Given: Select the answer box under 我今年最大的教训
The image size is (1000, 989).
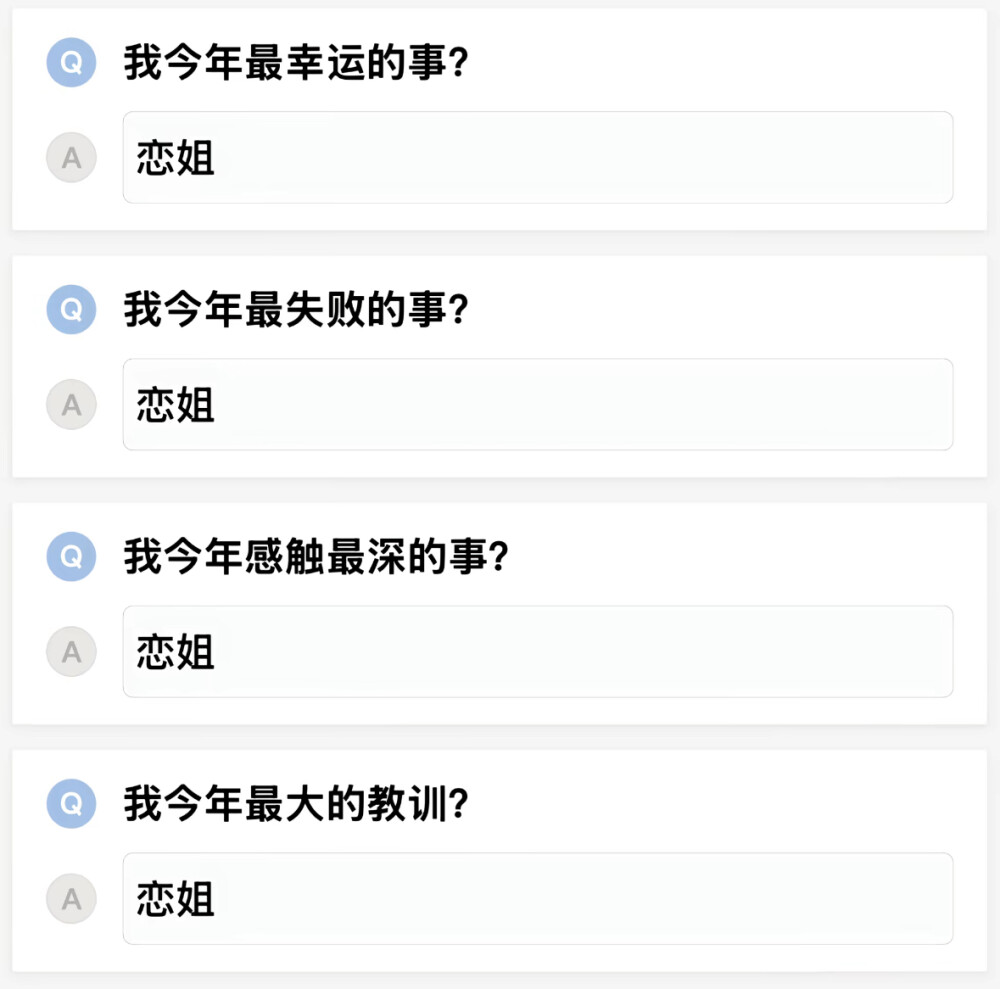Looking at the screenshot, I should (538, 899).
